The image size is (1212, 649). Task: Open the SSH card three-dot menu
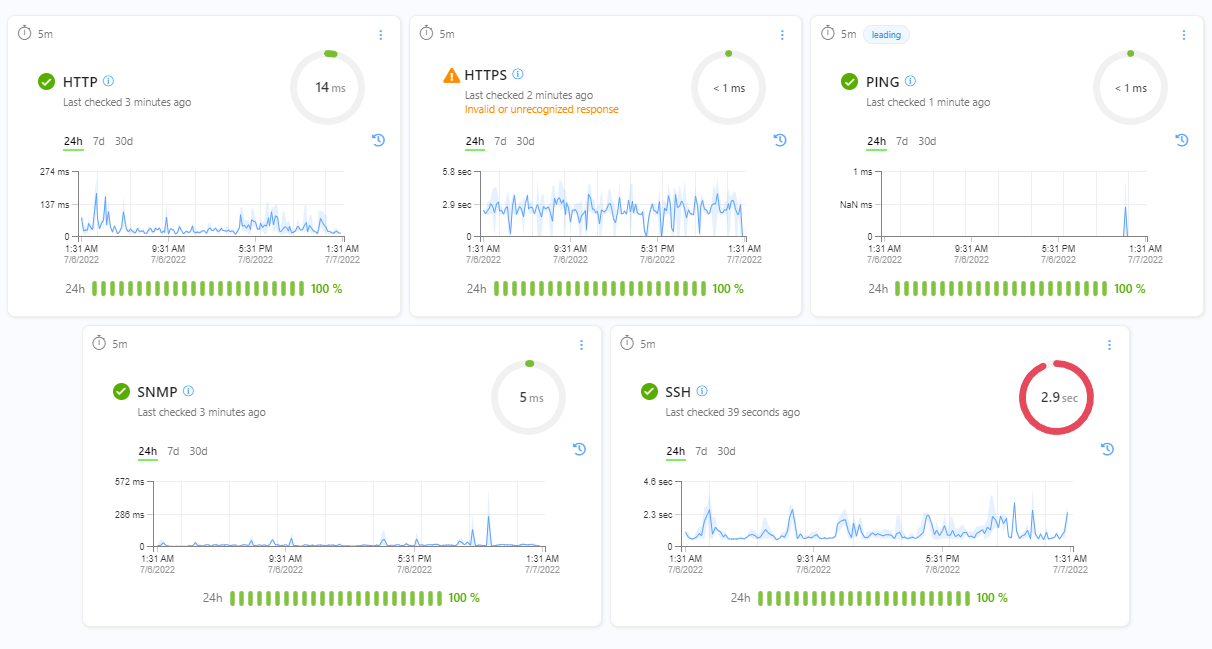click(1109, 345)
